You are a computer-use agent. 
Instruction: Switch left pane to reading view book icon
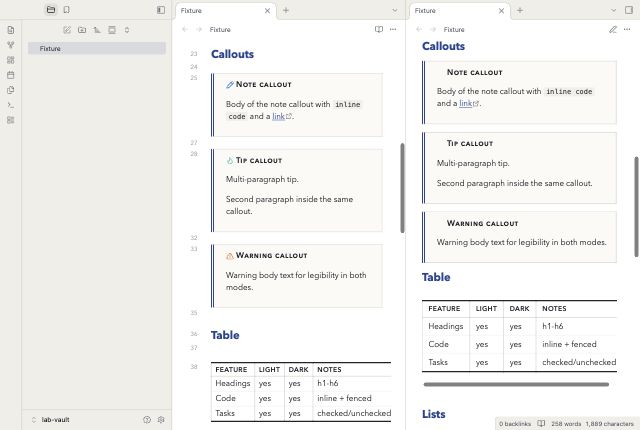[379, 29]
